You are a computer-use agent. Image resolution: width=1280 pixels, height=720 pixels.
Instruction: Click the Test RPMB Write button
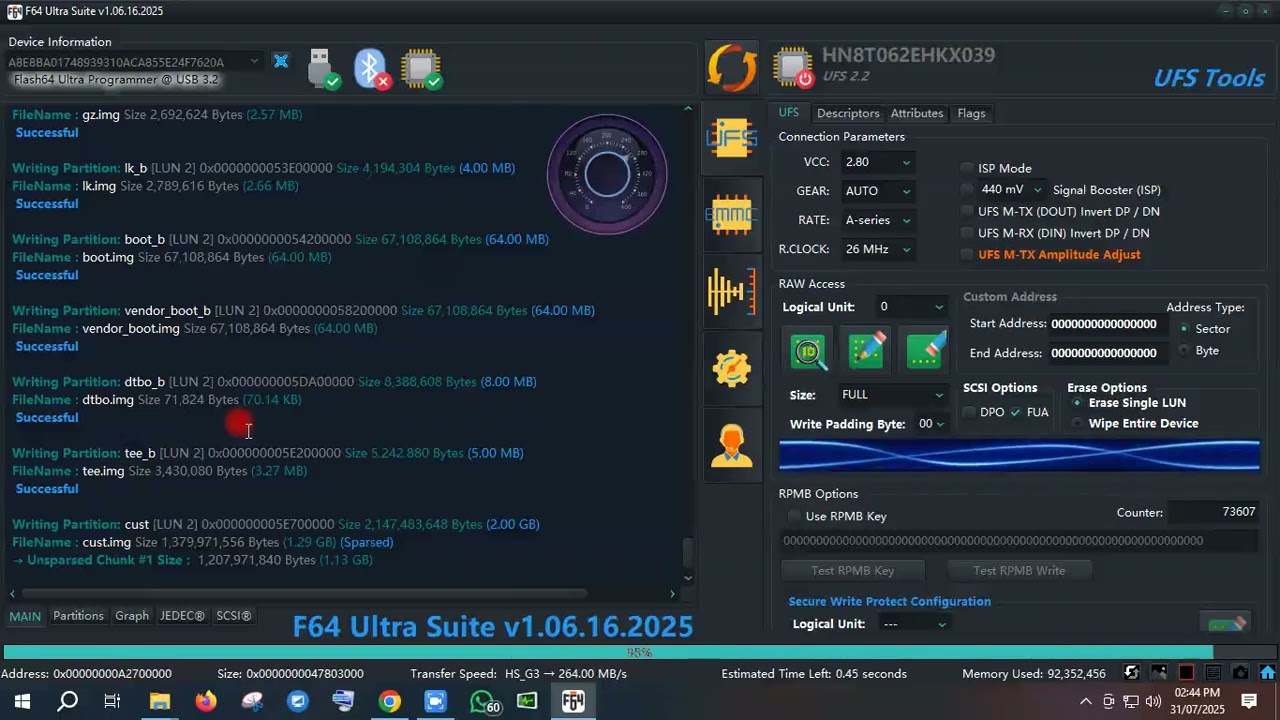[x=1019, y=570]
